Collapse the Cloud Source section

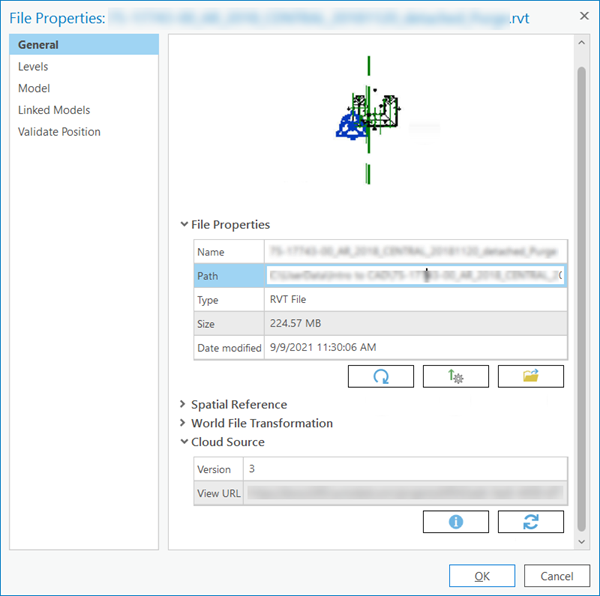tap(184, 441)
